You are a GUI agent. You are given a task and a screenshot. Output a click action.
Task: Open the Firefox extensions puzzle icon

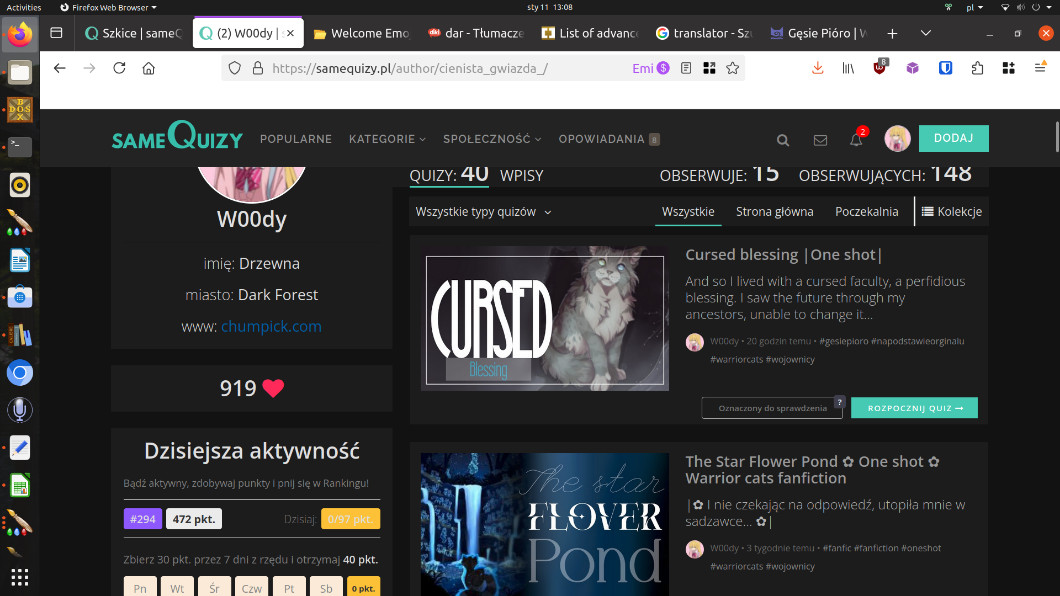977,68
